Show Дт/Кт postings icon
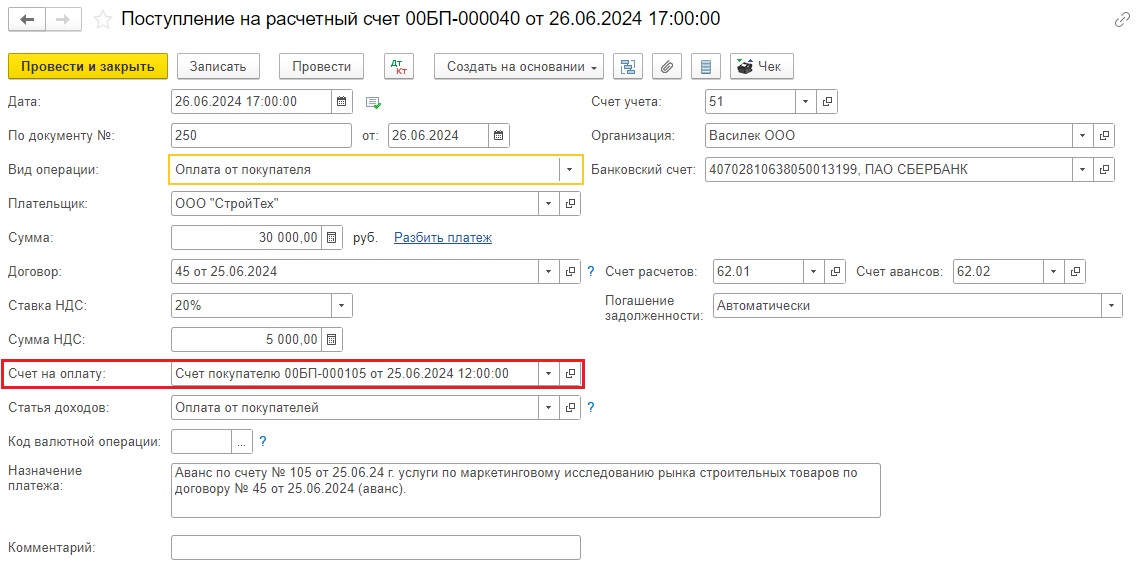This screenshot has width=1140, height=565. pos(398,66)
